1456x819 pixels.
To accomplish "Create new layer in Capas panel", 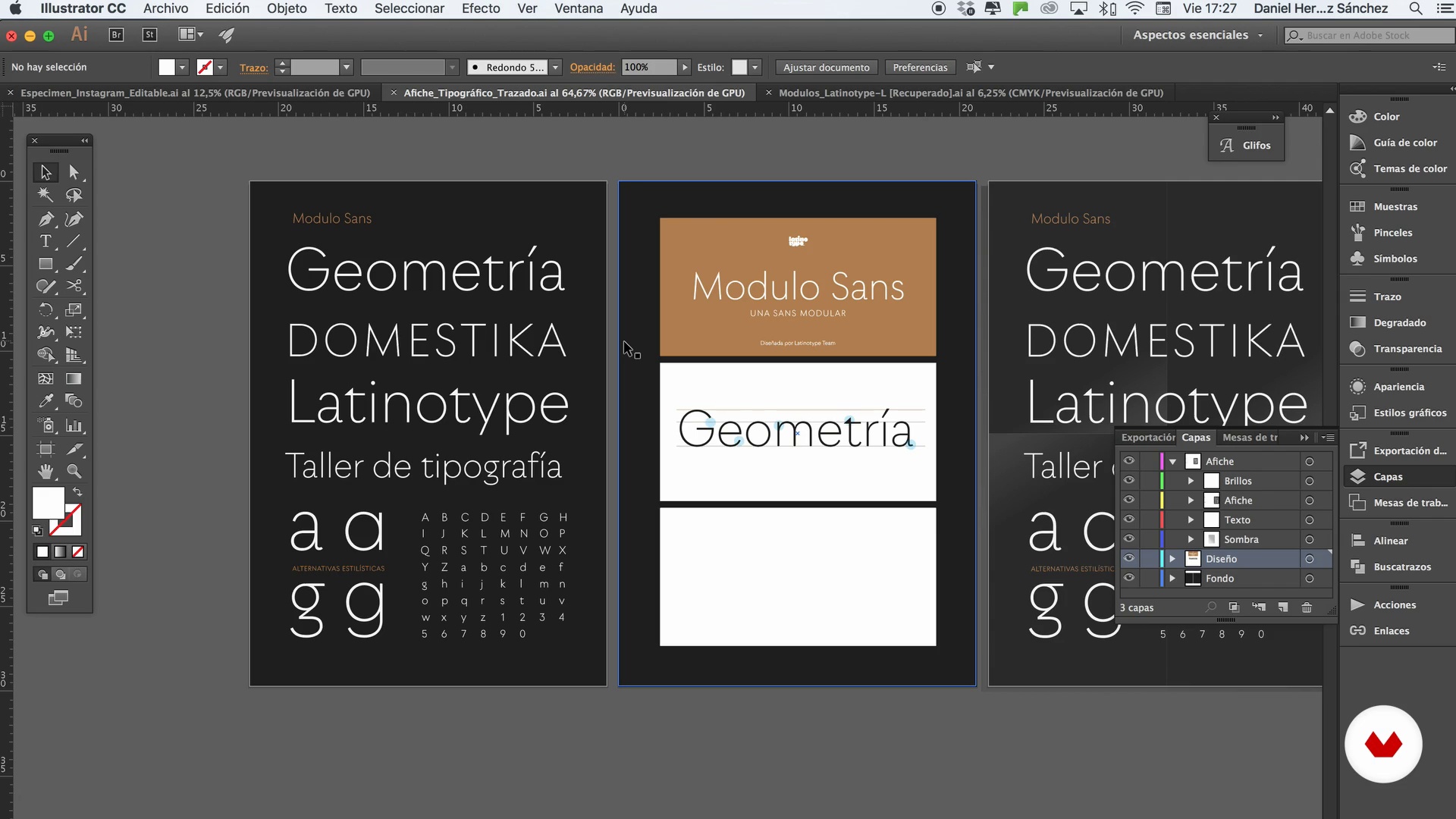I will click(x=1282, y=607).
